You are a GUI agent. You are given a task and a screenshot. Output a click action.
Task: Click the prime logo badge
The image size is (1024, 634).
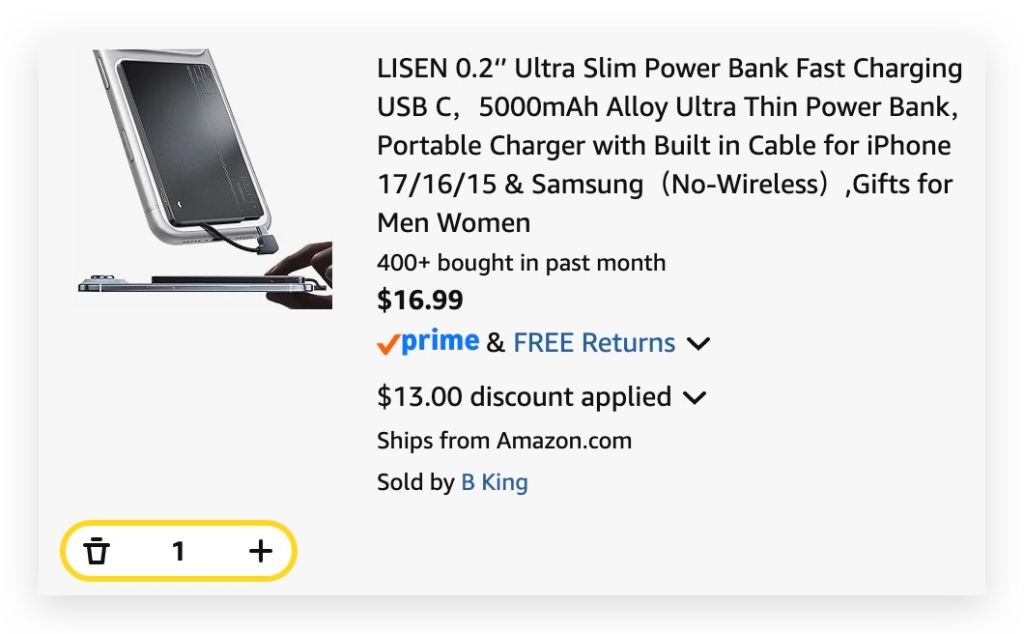point(440,342)
